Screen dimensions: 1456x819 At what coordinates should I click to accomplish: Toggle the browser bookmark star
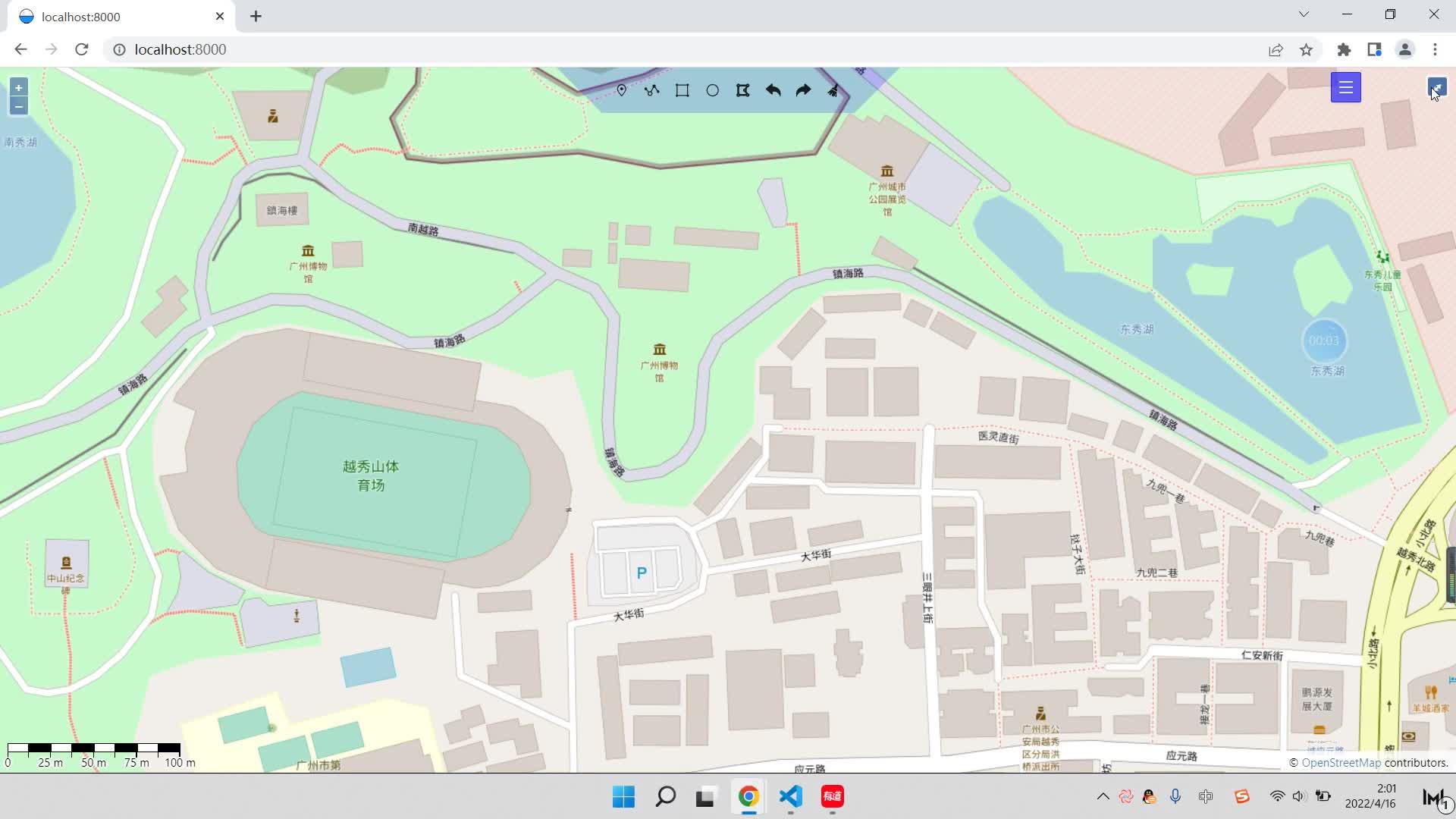point(1306,49)
